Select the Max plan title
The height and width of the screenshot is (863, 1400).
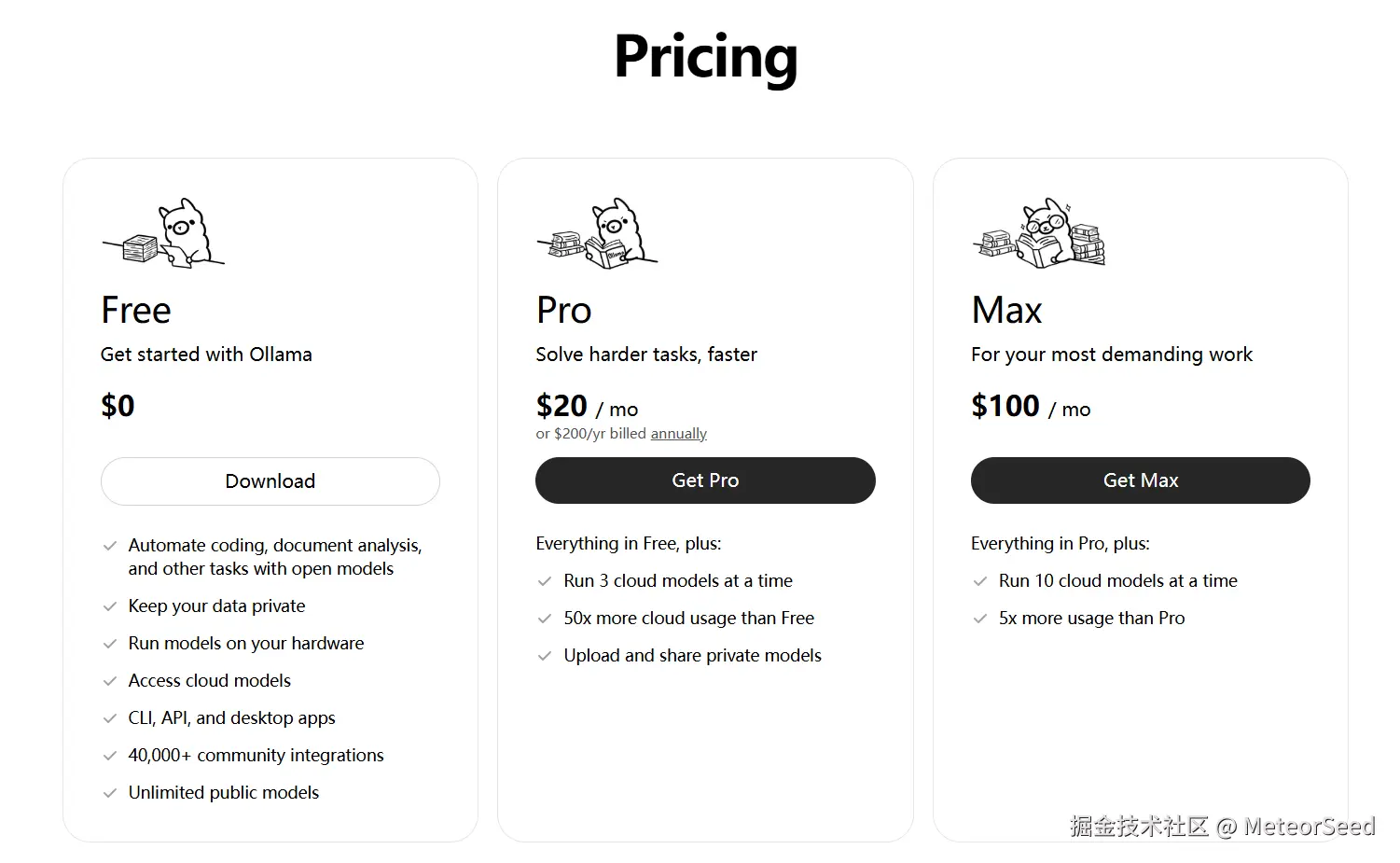coord(1006,311)
